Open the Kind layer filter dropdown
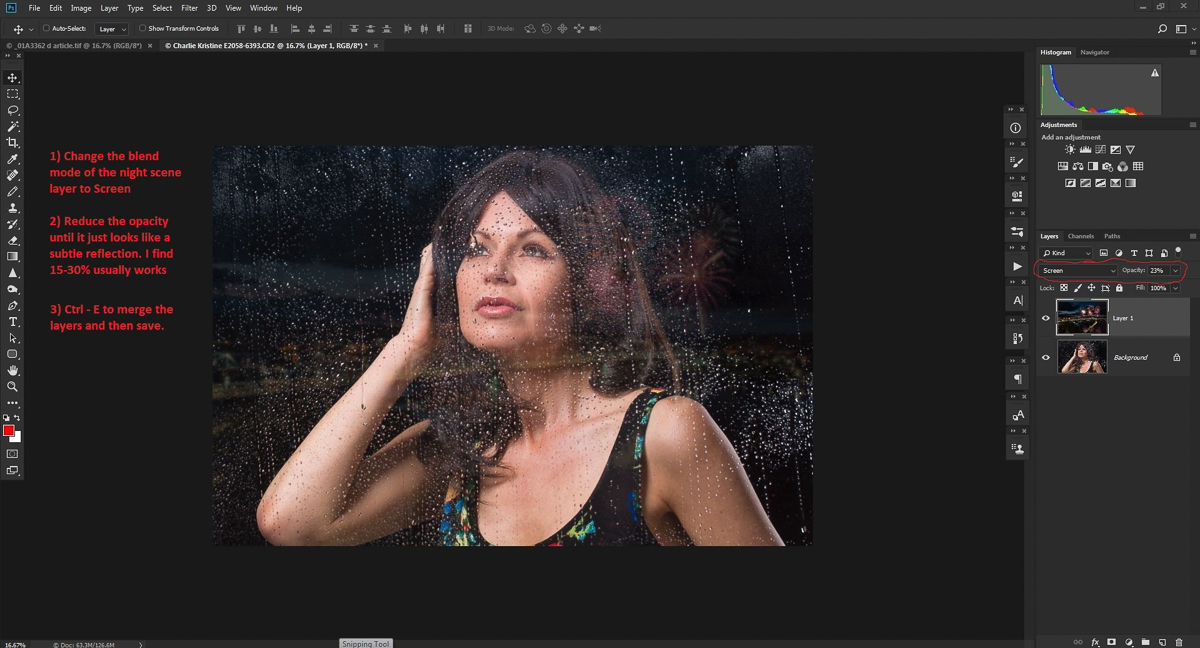The image size is (1200, 648). 1066,253
